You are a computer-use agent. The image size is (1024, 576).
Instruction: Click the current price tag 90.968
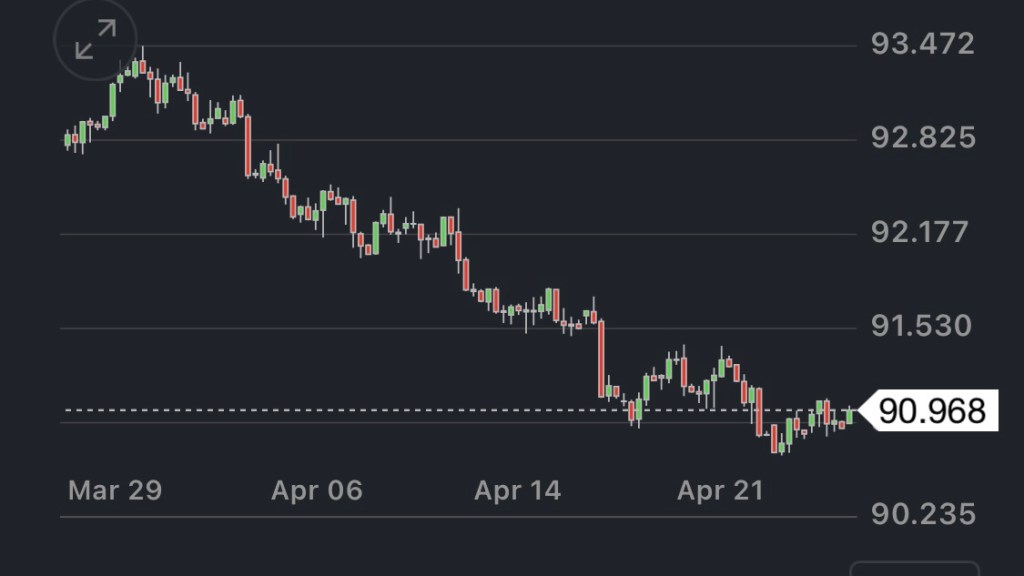pos(930,411)
